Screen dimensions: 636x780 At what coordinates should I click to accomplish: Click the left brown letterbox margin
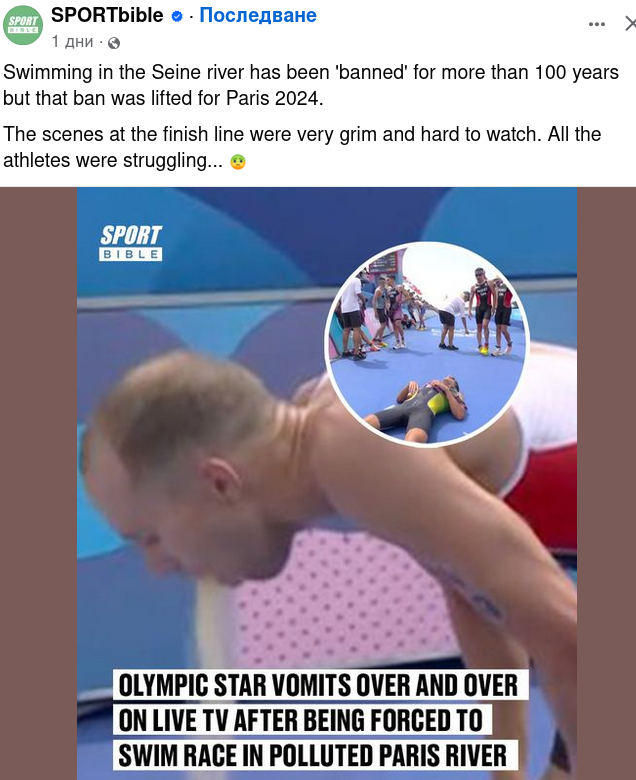(x=38, y=483)
